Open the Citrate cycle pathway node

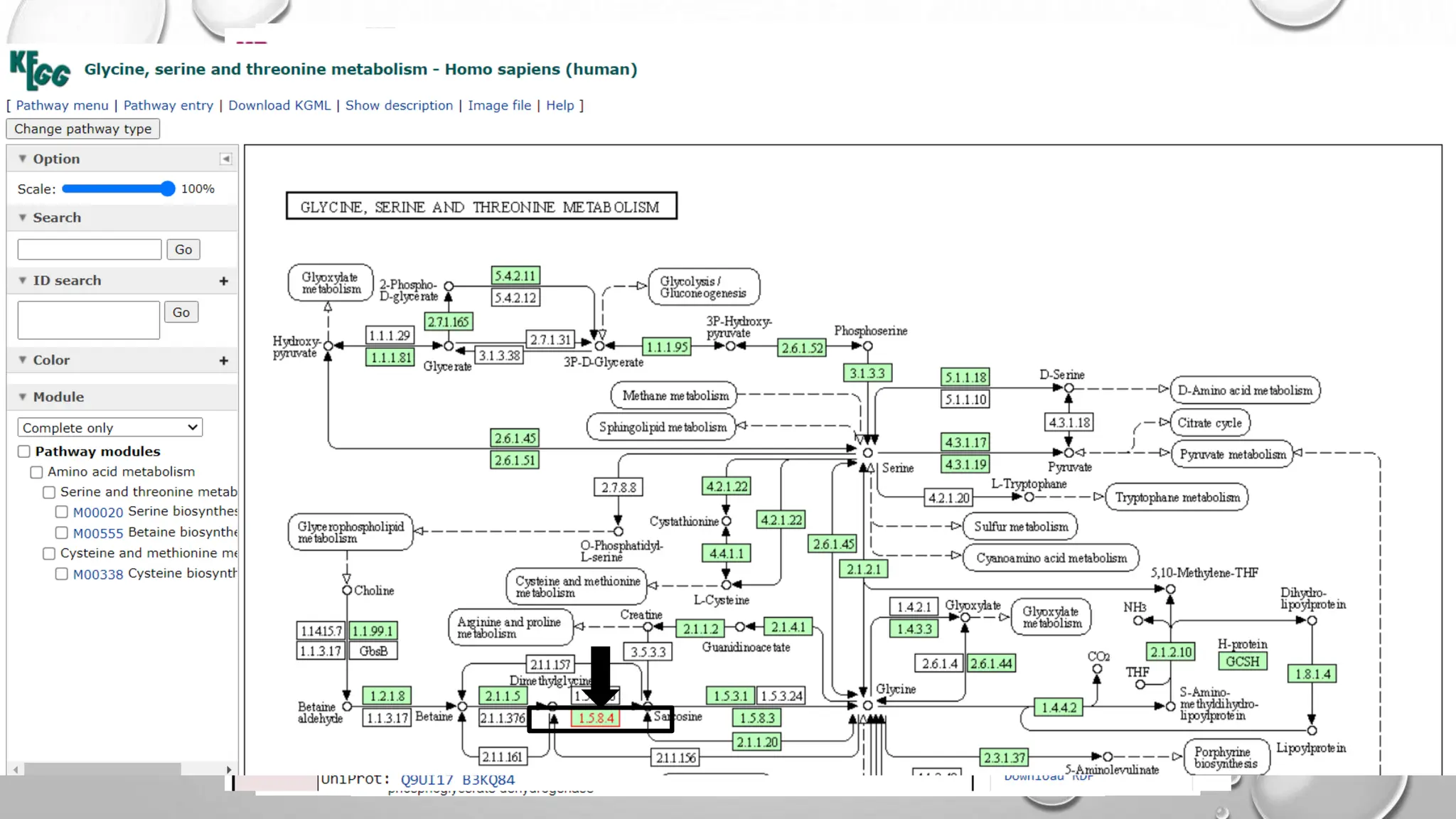(1209, 423)
